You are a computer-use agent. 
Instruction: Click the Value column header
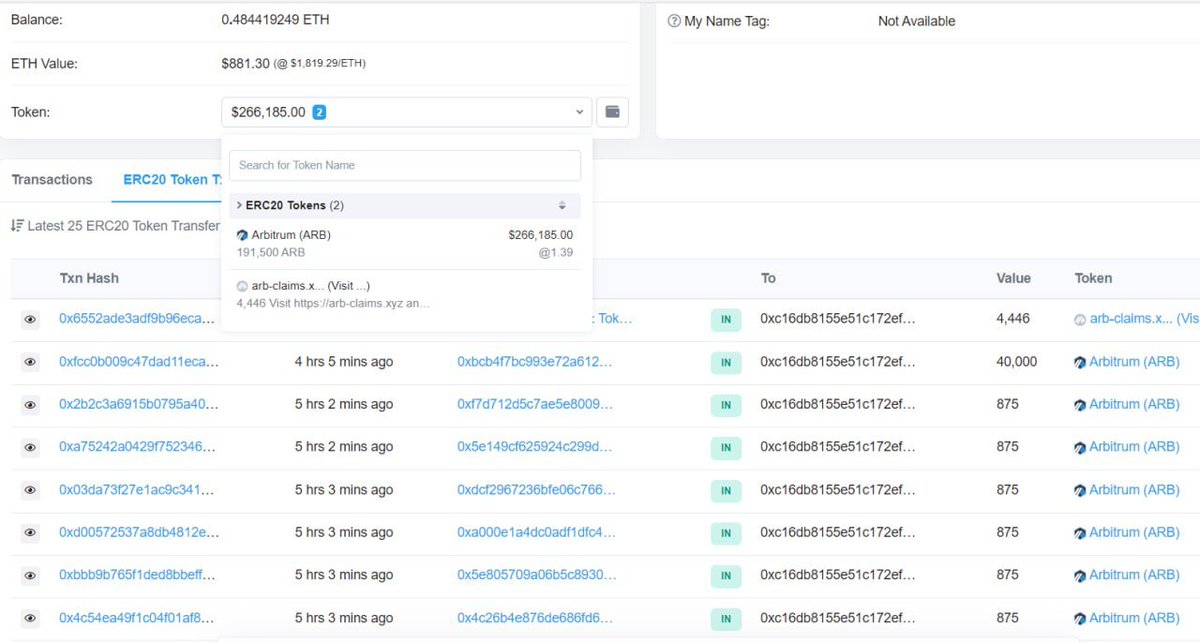pos(1013,278)
